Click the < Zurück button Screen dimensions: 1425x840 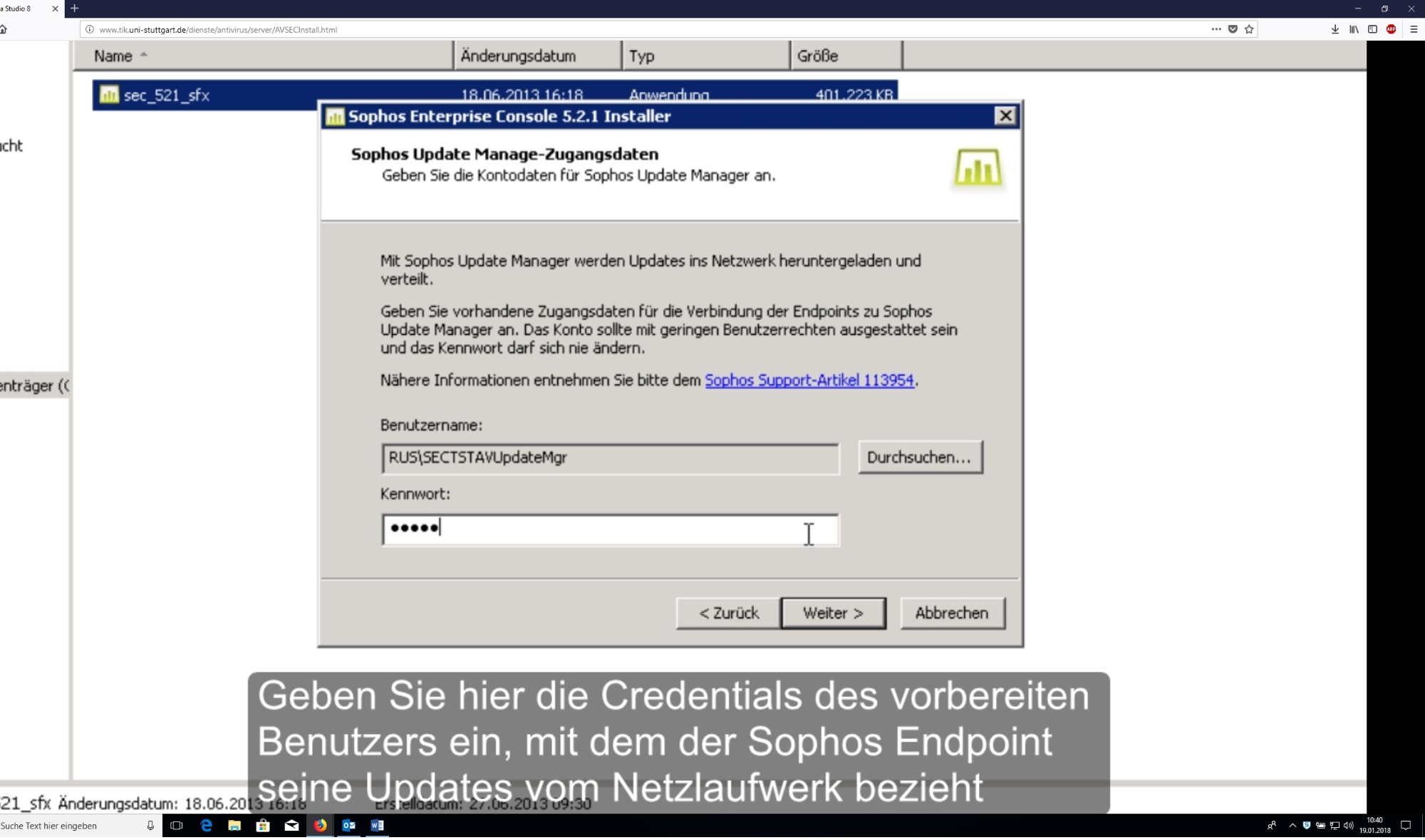point(728,613)
